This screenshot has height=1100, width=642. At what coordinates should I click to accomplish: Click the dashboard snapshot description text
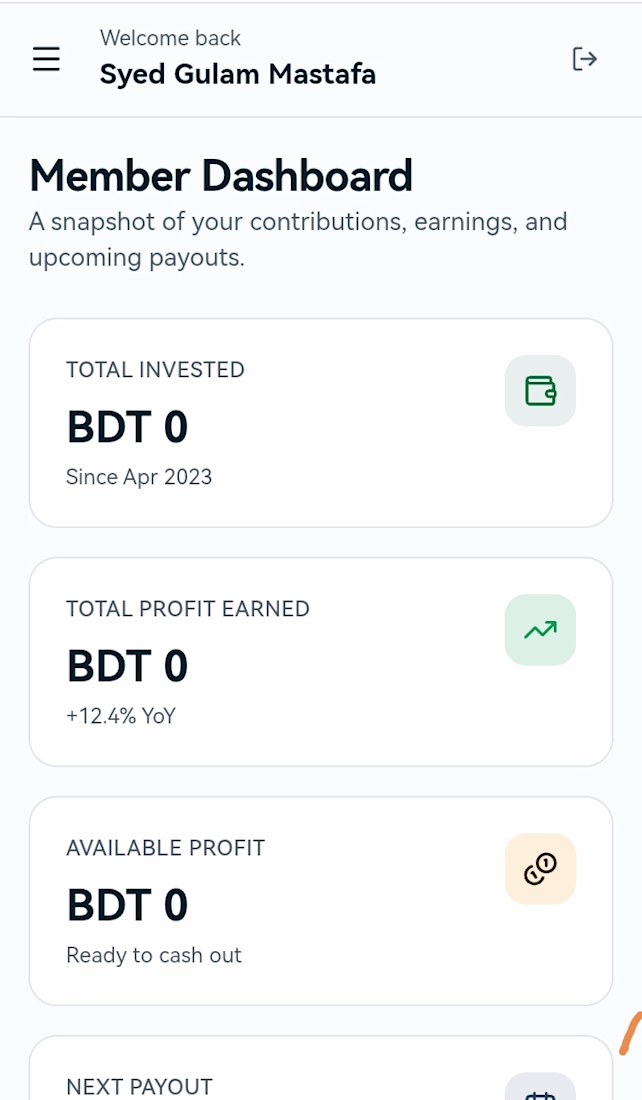coord(298,240)
